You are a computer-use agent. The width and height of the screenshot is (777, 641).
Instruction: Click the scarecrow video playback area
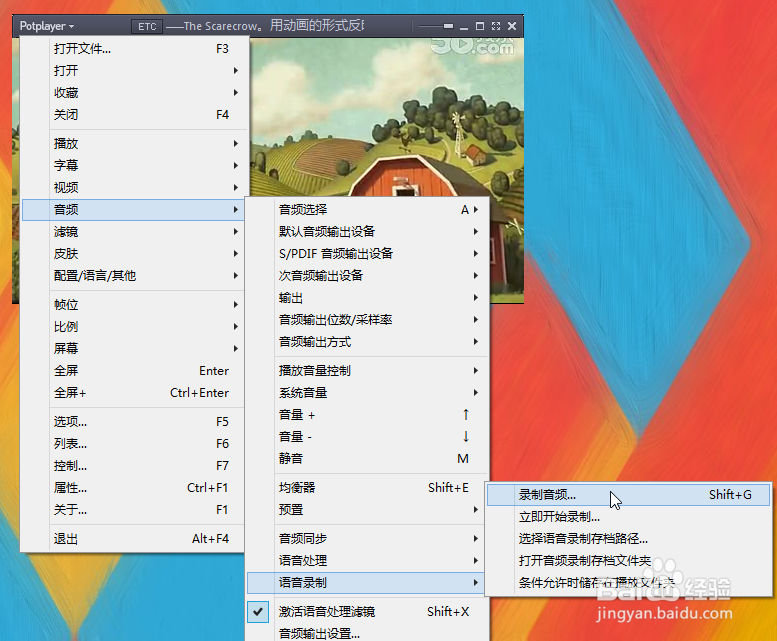click(x=387, y=119)
